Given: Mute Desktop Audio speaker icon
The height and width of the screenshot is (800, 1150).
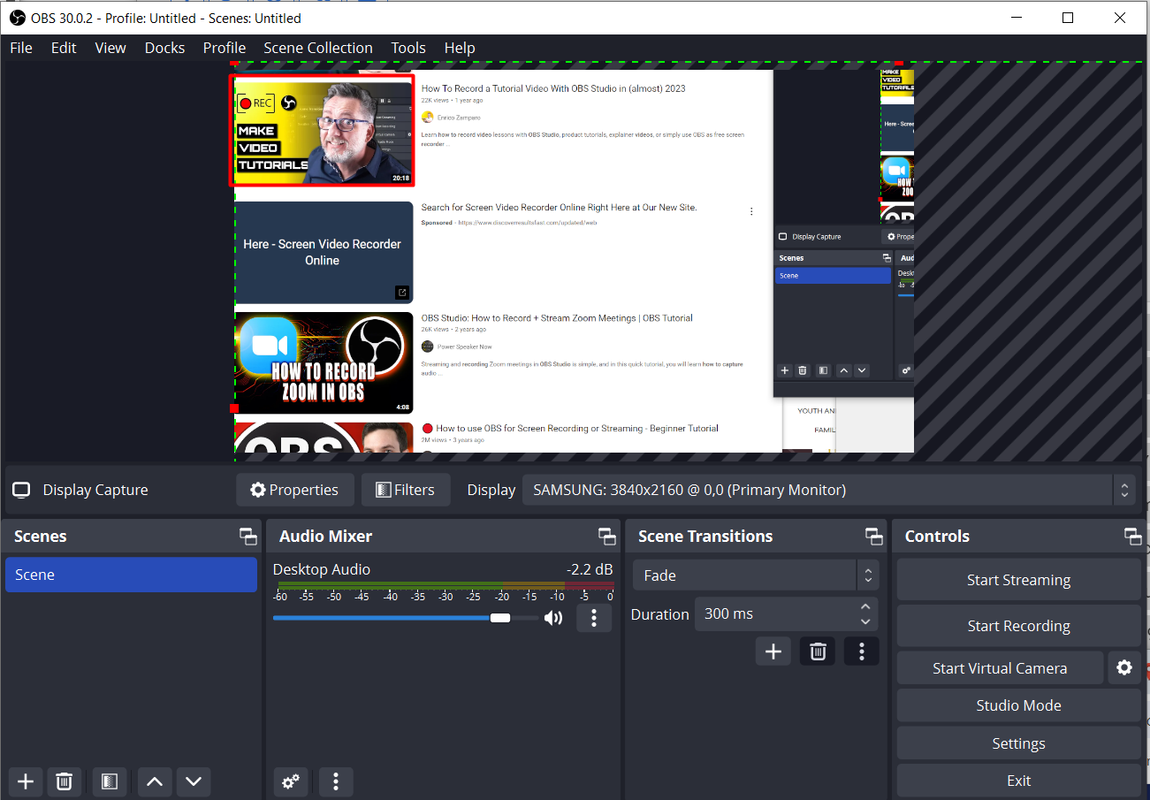Looking at the screenshot, I should (x=554, y=618).
